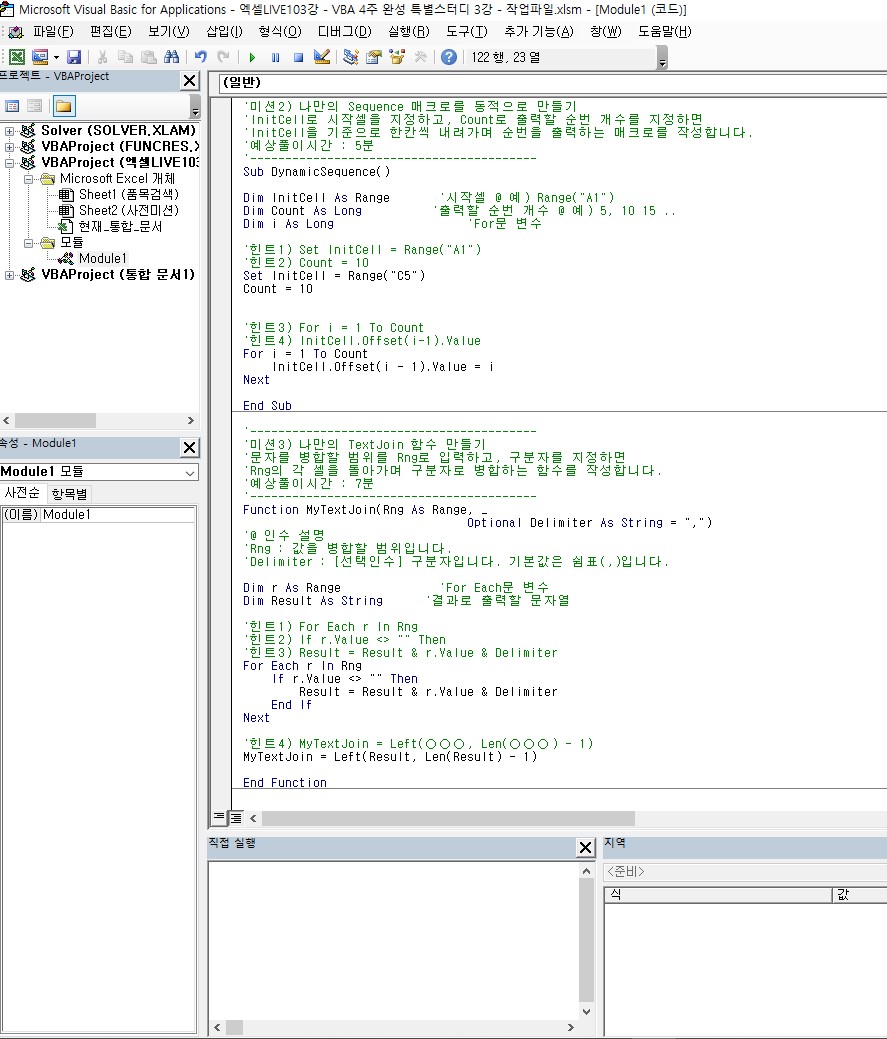Click the Redo toolbar icon
This screenshot has height=1039, width=887.
(223, 58)
